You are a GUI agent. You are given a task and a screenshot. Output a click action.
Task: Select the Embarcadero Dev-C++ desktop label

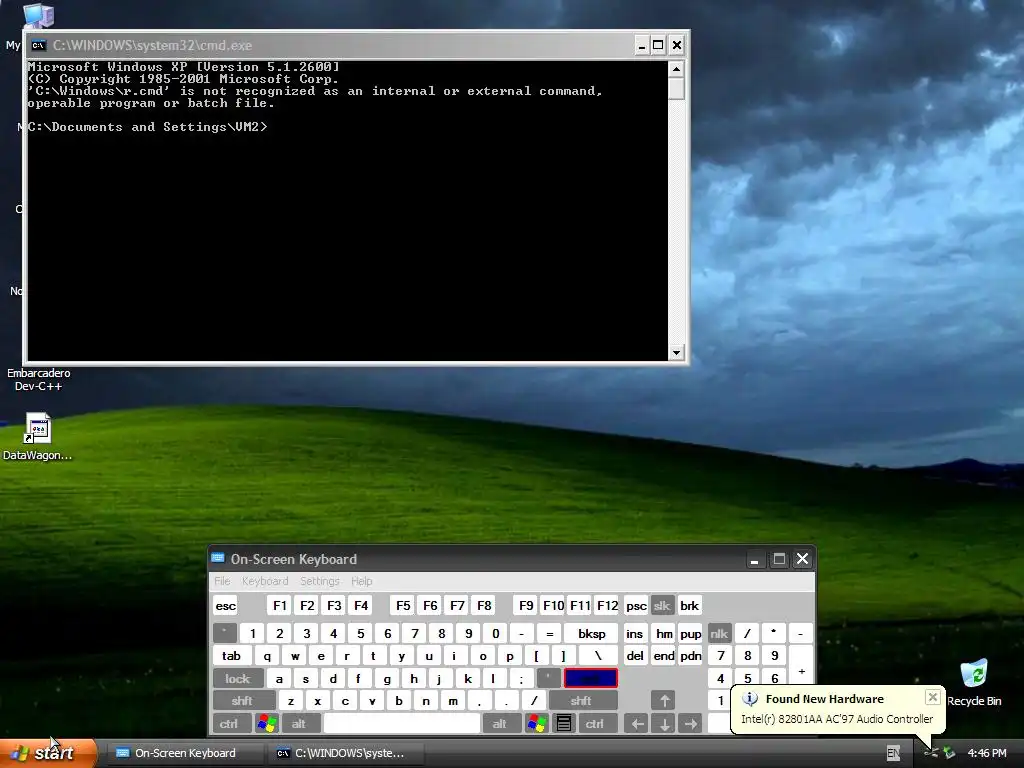39,379
